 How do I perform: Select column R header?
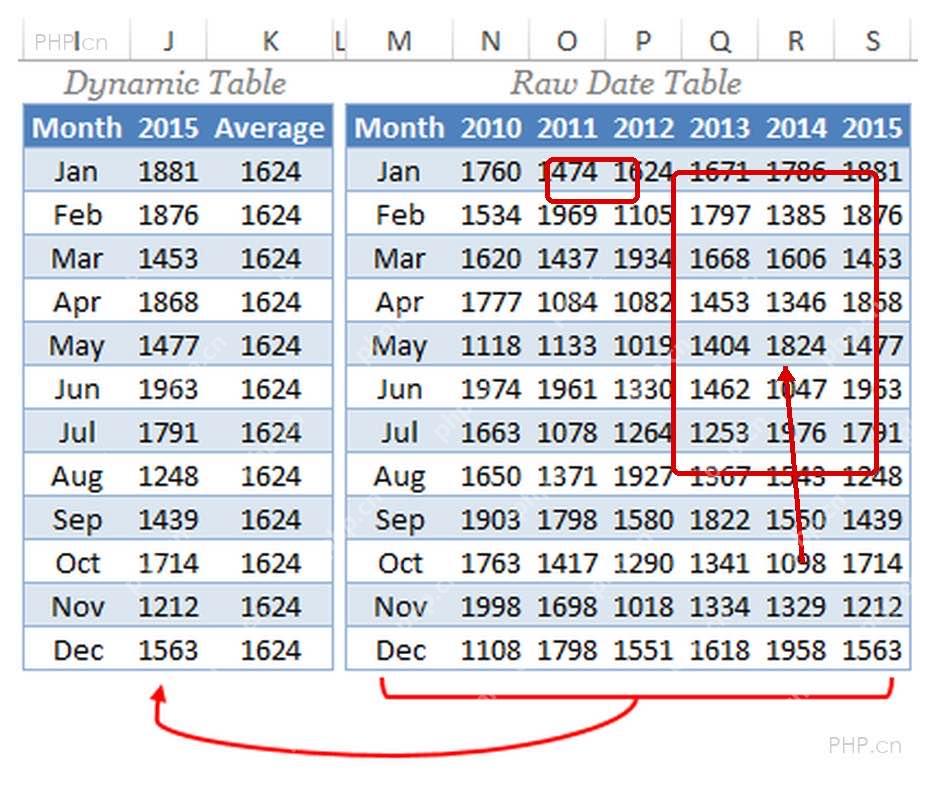796,41
